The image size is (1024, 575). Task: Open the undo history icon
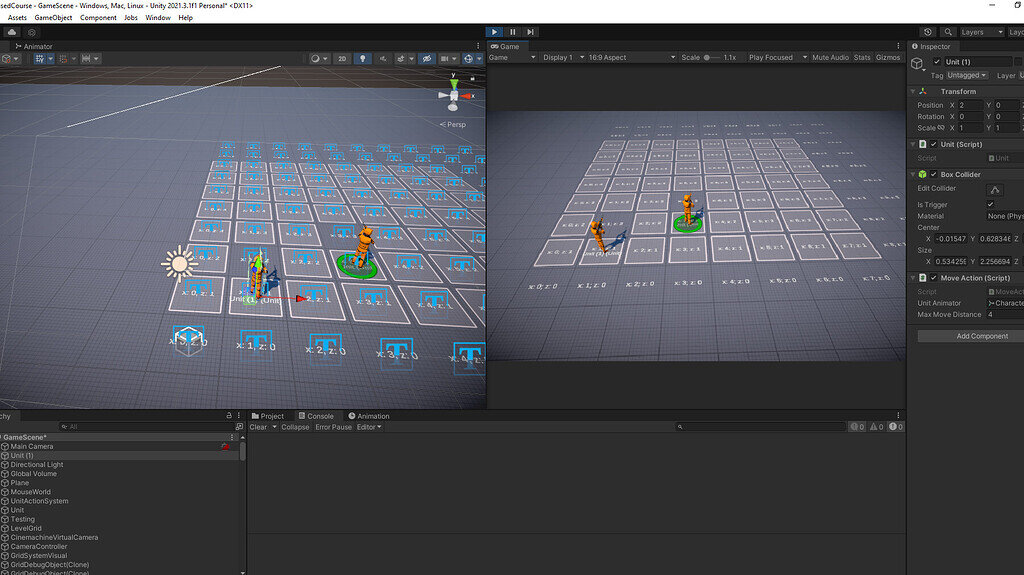pyautogui.click(x=928, y=32)
